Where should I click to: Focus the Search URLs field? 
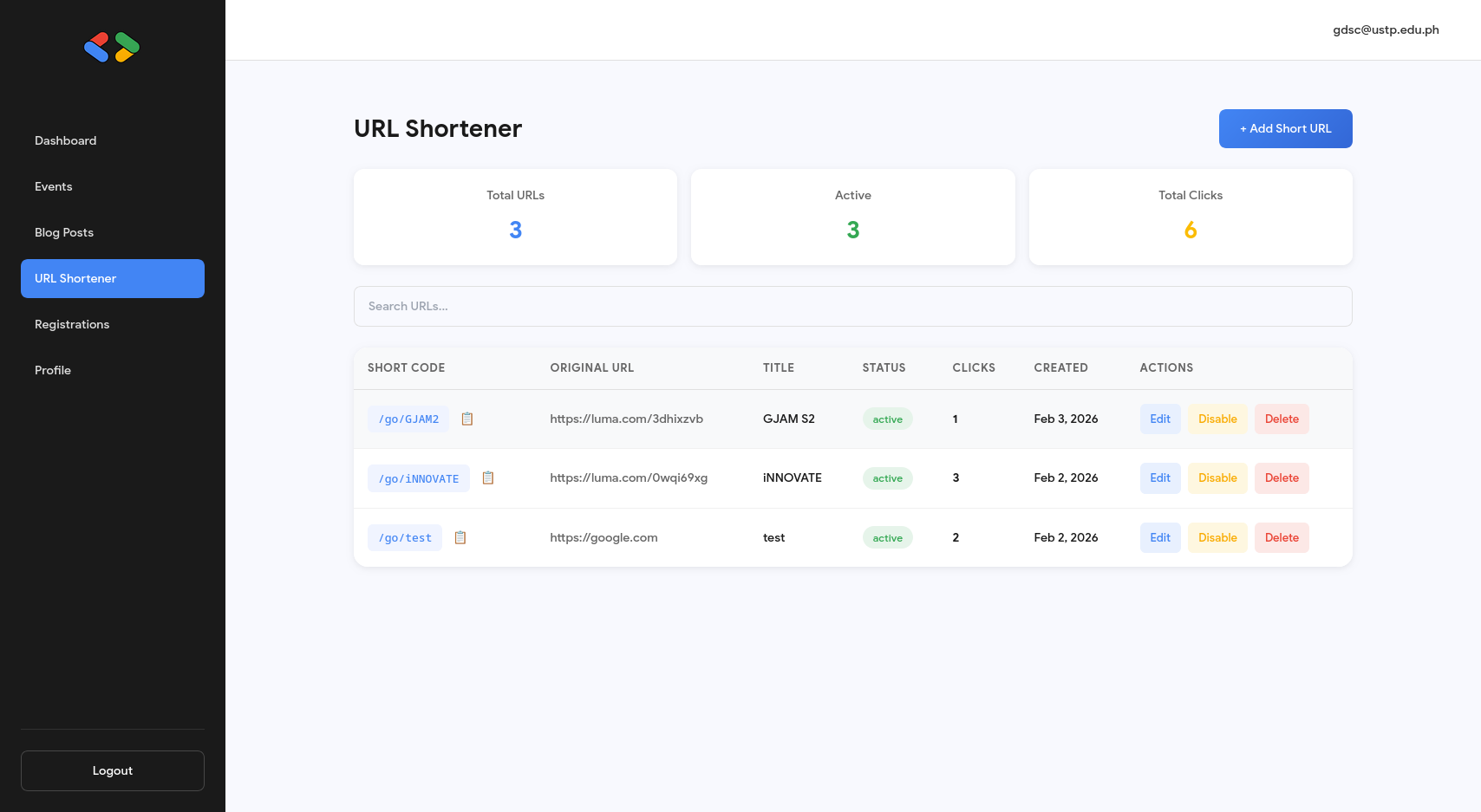click(853, 306)
